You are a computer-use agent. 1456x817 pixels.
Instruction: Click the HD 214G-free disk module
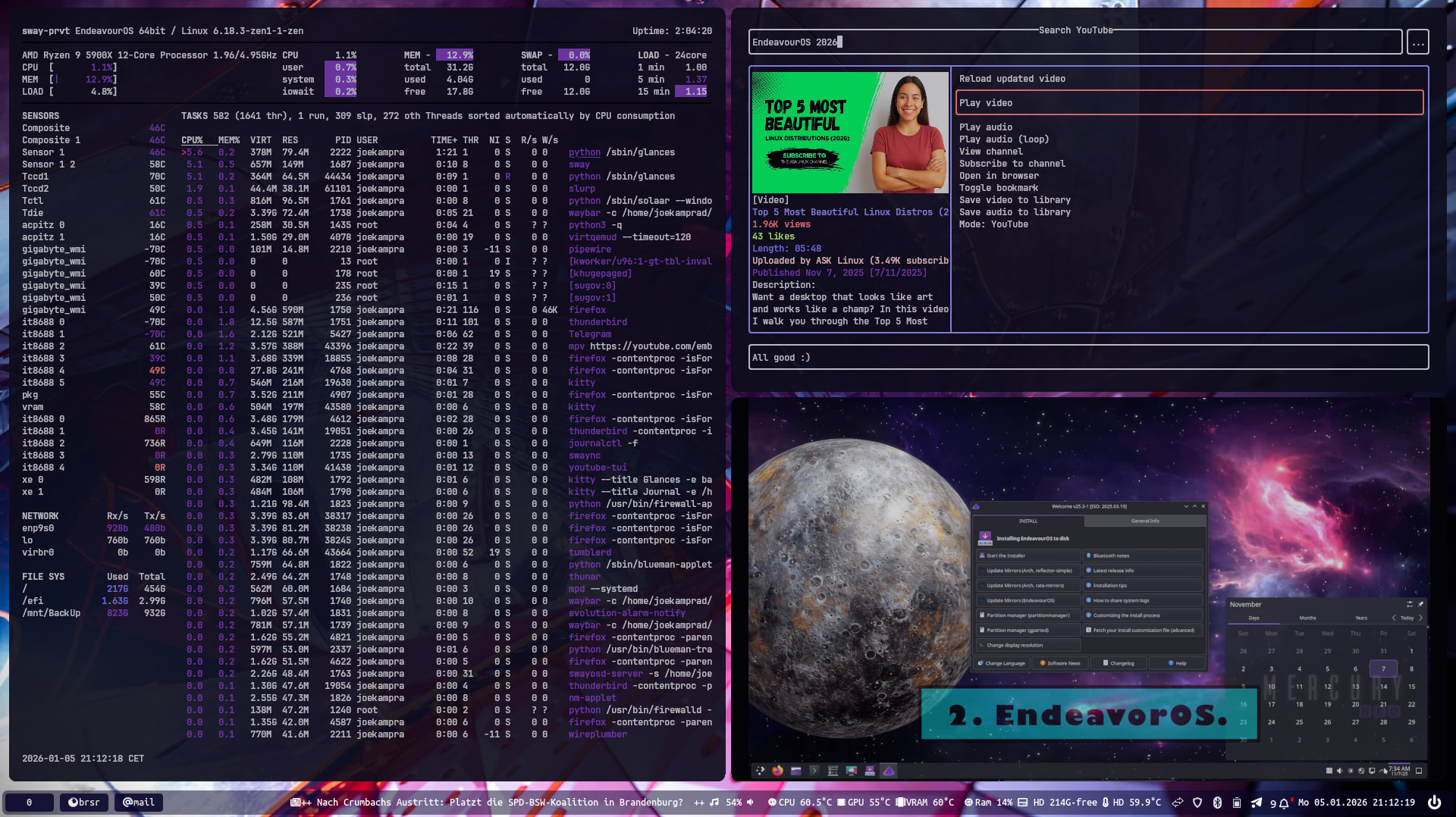tap(1057, 803)
